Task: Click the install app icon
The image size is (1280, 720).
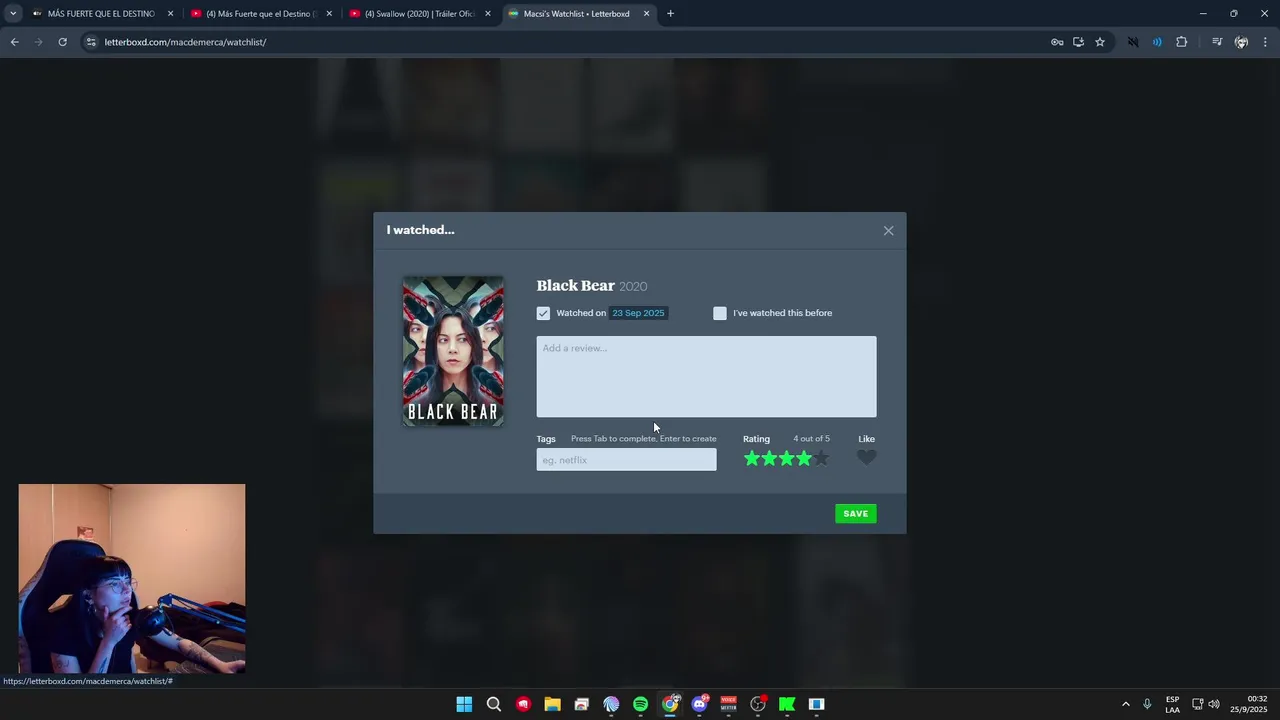Action: pos(1078,42)
